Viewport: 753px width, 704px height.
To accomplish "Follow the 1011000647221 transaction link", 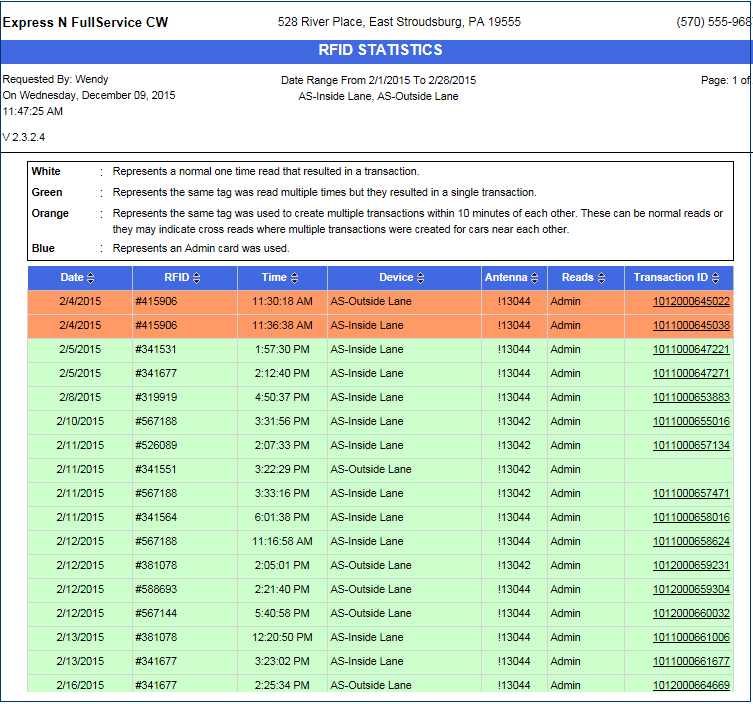I will (691, 349).
